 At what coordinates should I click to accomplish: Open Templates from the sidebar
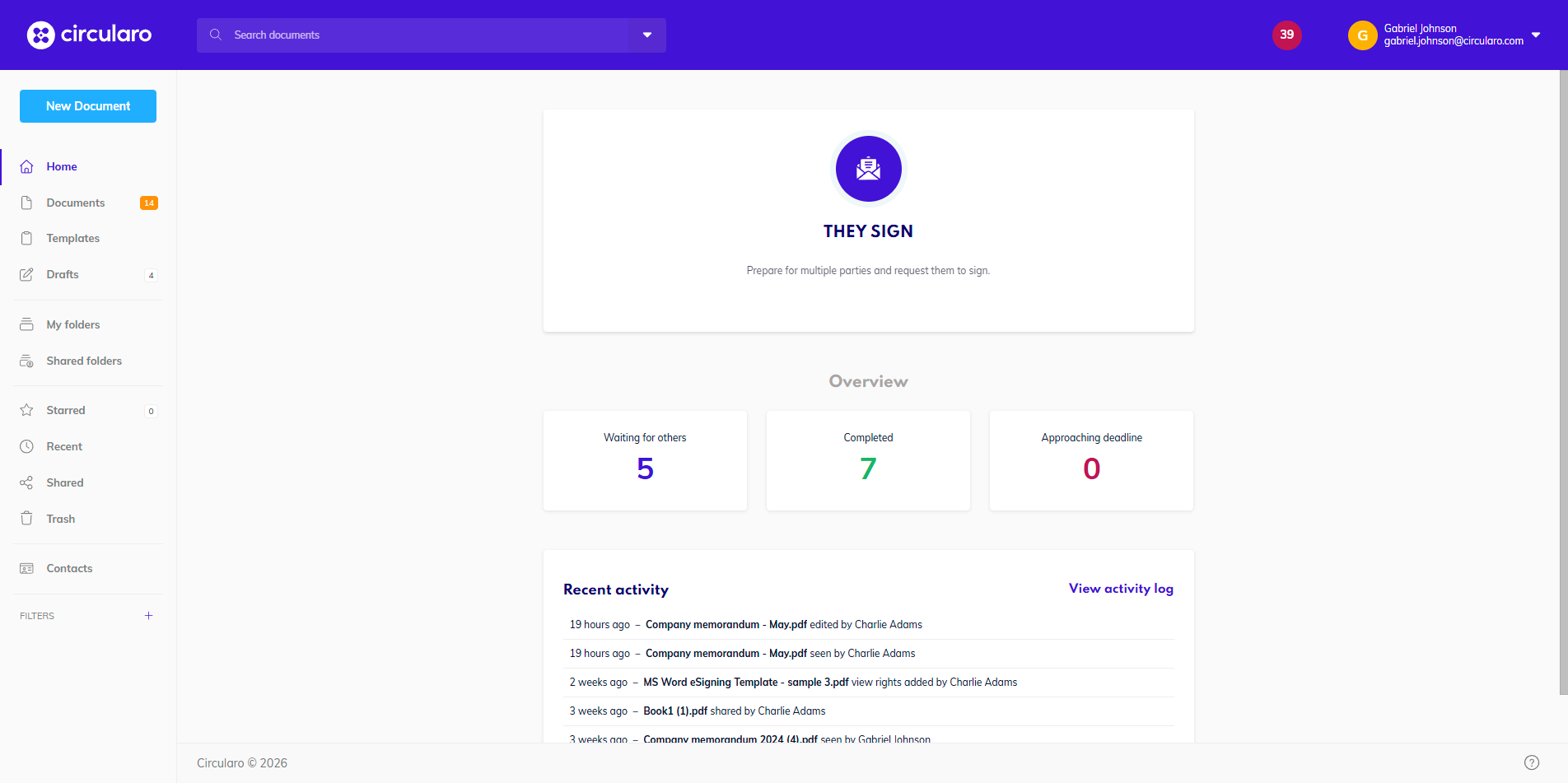[27, 238]
